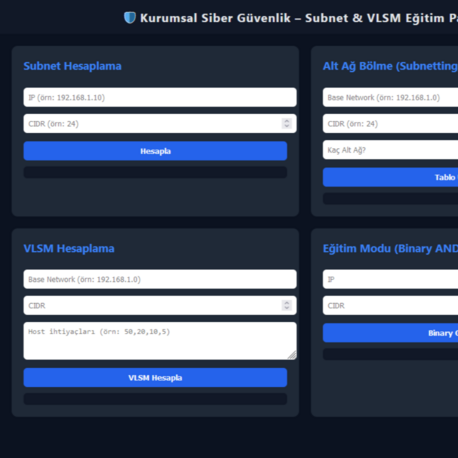Click the VLSM Hesaplama heading
Screen dimensions: 458x458
point(69,248)
